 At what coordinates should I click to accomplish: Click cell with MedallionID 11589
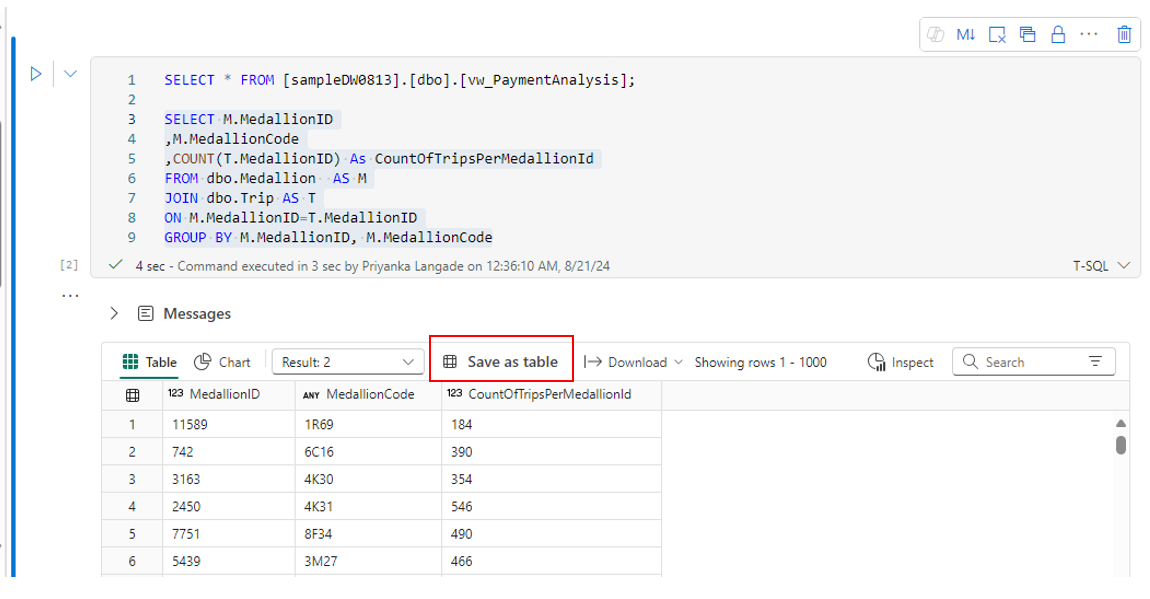point(229,425)
